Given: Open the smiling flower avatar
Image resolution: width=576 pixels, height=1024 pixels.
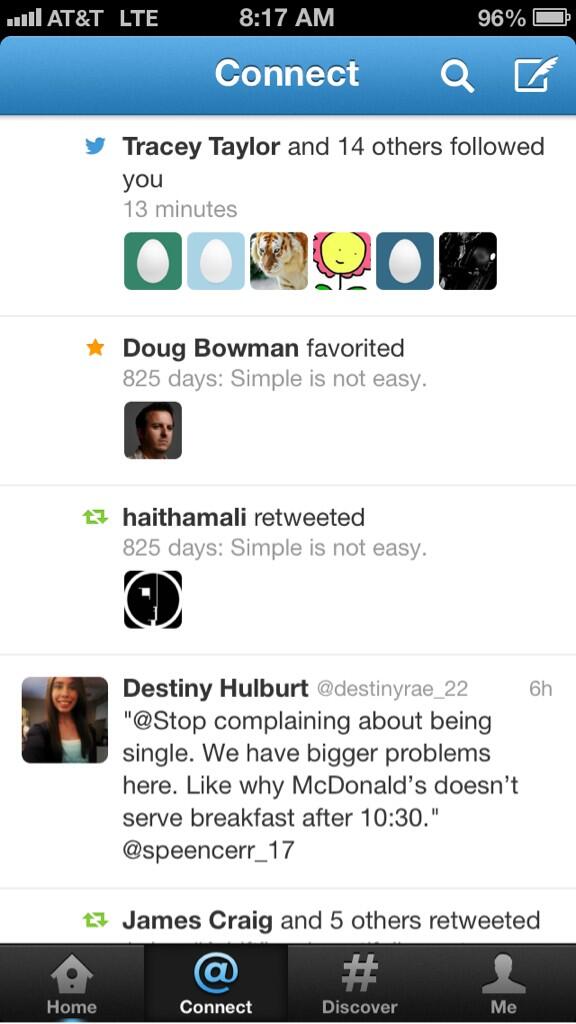Looking at the screenshot, I should pyautogui.click(x=342, y=261).
